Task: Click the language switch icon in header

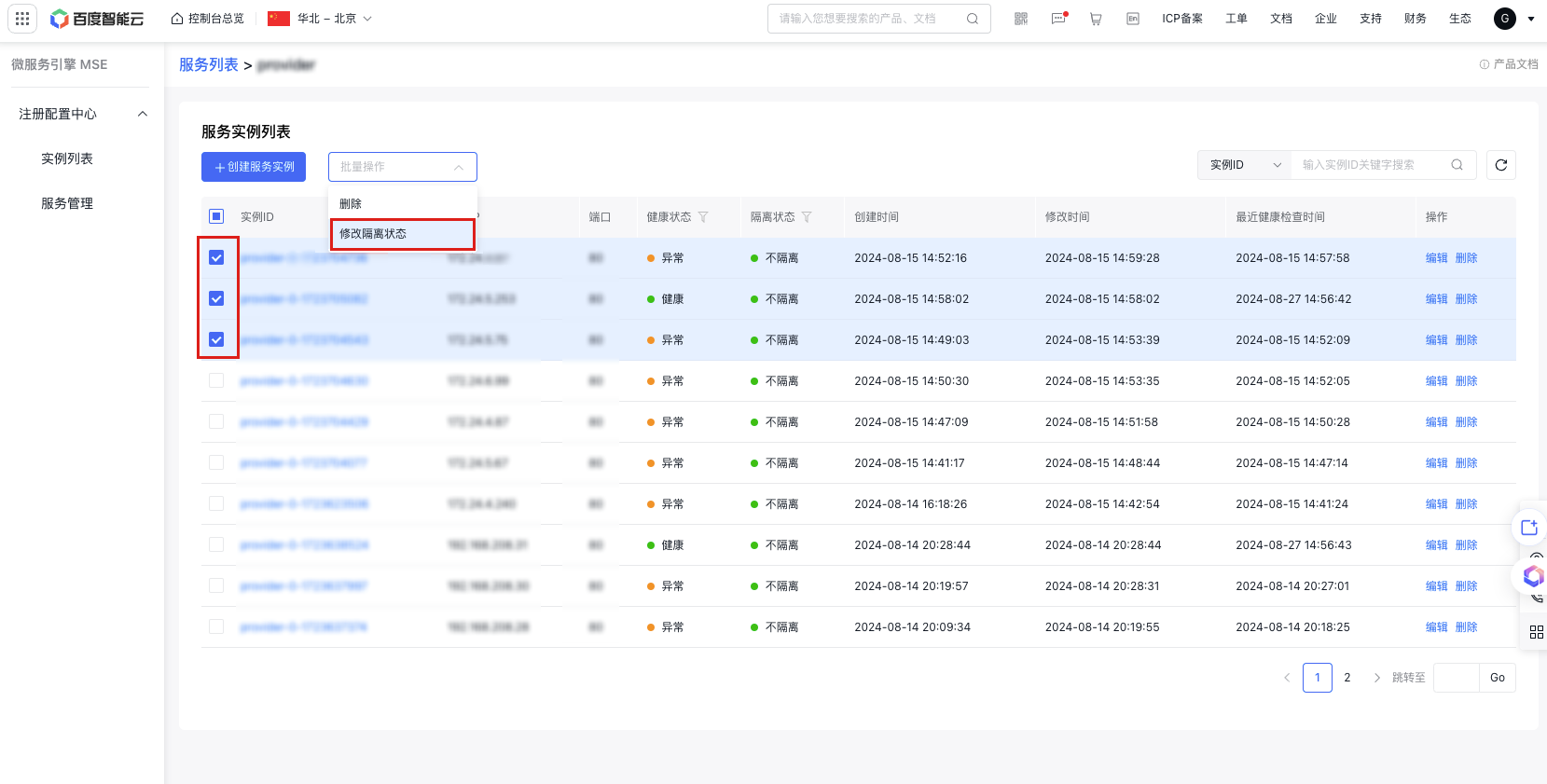Action: coord(1133,19)
